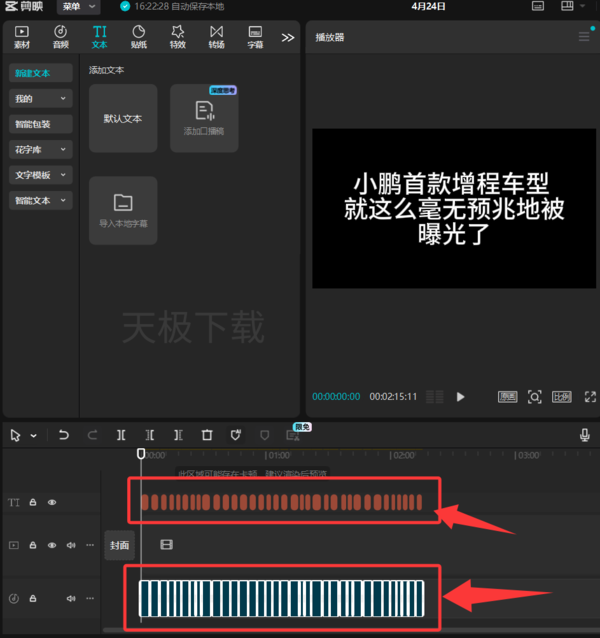Image resolution: width=600 pixels, height=638 pixels.
Task: Click the preview zoom magnifier icon
Action: [535, 397]
